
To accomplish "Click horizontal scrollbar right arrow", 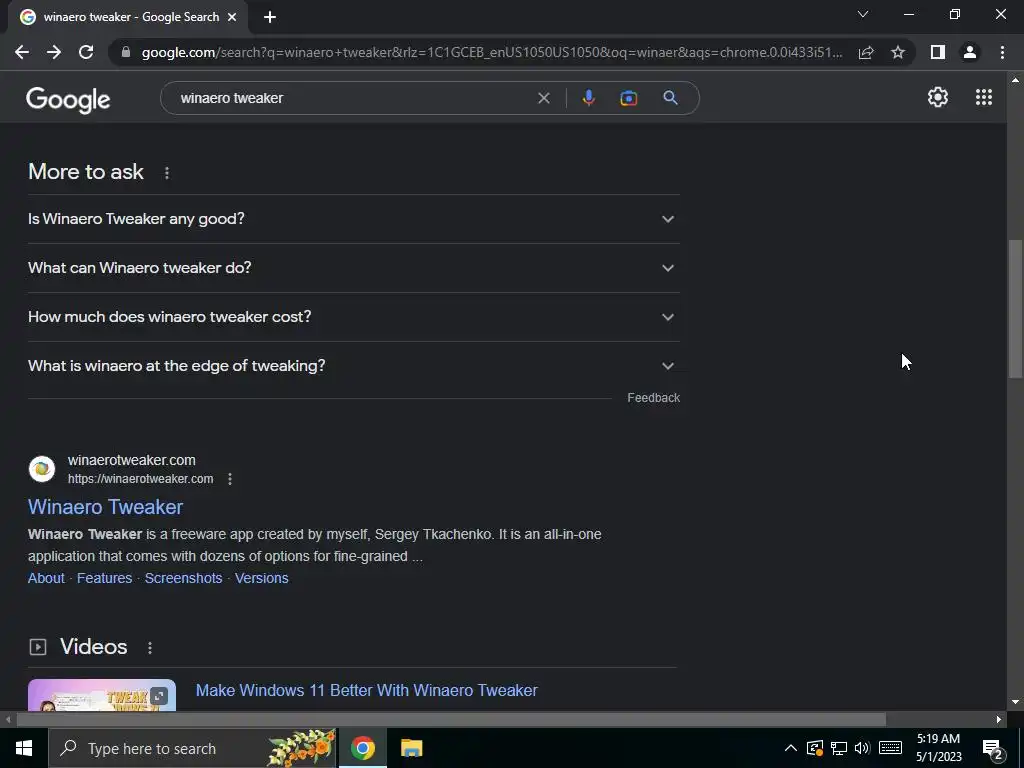I will tap(999, 719).
